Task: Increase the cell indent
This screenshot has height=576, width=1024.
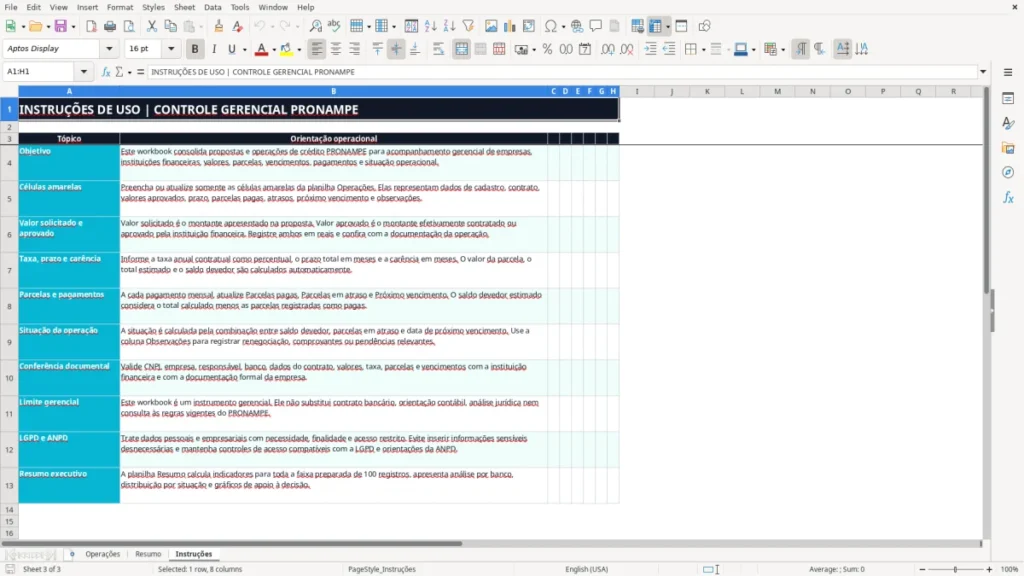Action: [x=650, y=49]
